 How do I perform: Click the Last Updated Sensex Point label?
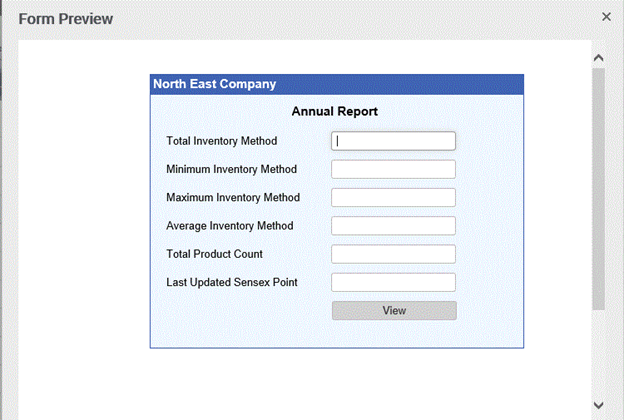tap(232, 282)
